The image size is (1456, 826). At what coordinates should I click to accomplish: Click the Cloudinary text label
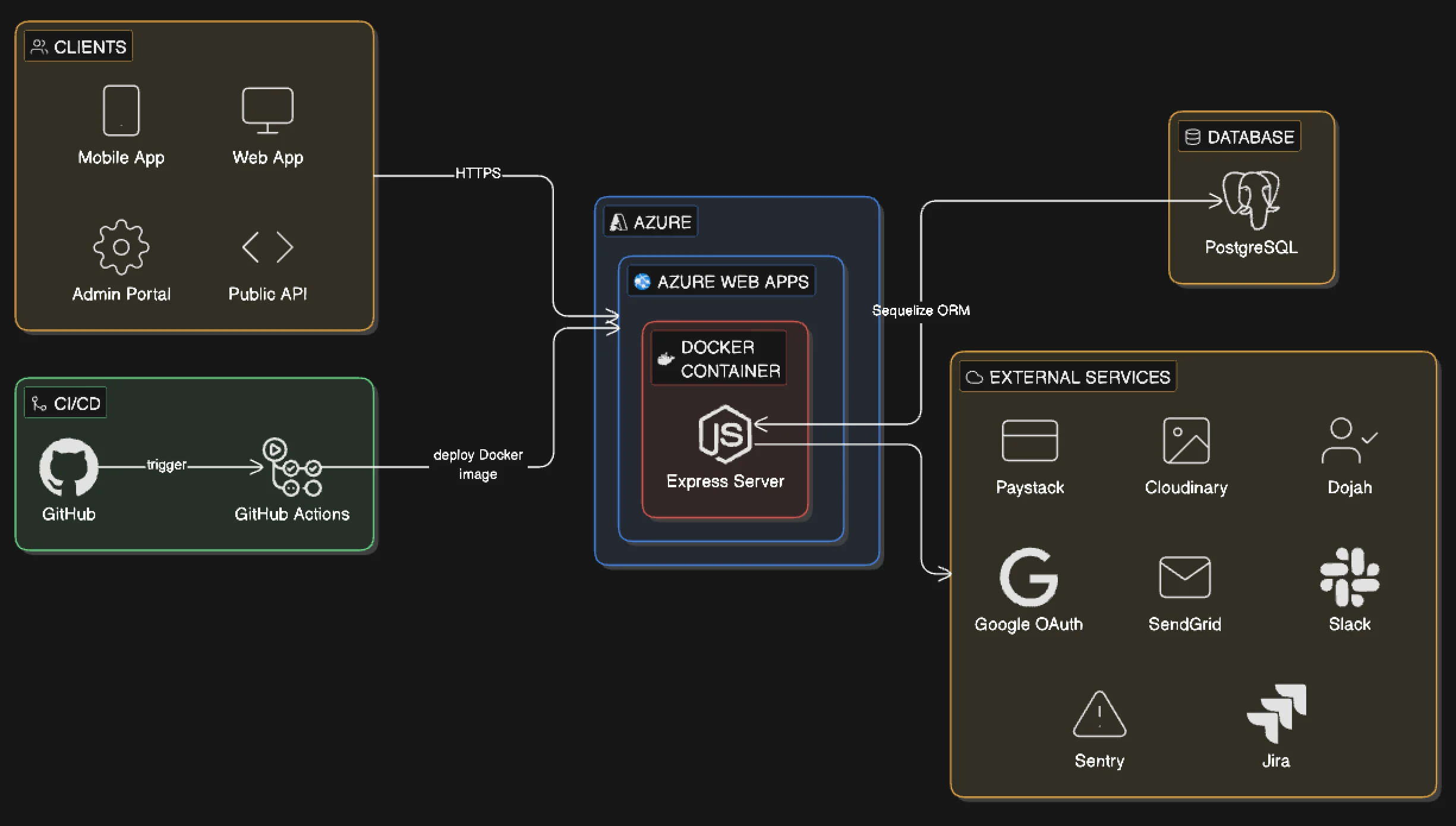click(1186, 487)
